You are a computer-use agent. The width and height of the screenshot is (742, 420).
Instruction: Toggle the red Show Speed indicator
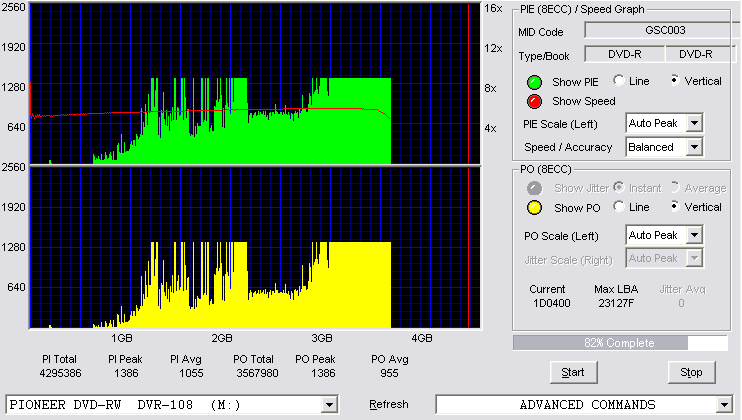click(534, 101)
